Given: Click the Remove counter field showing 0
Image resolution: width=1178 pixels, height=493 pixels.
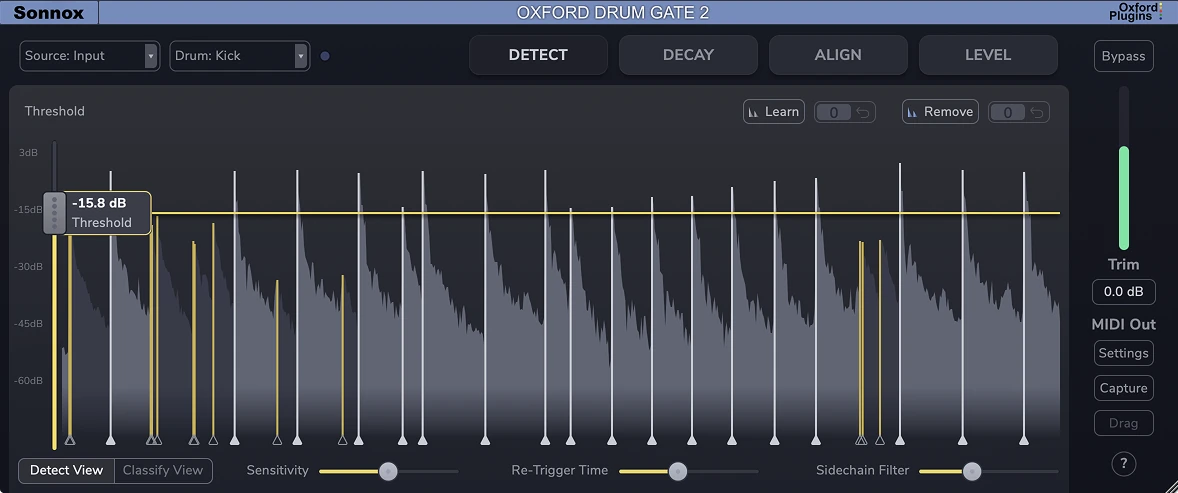Looking at the screenshot, I should click(1007, 113).
